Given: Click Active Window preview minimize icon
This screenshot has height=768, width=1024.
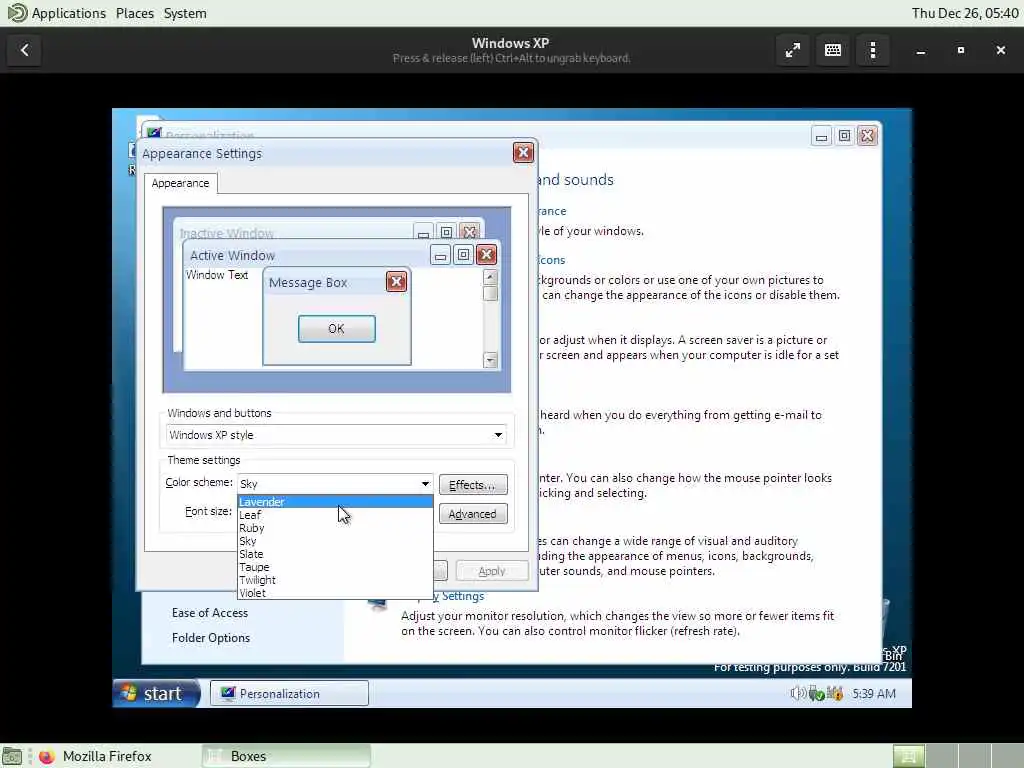Looking at the screenshot, I should tap(441, 255).
